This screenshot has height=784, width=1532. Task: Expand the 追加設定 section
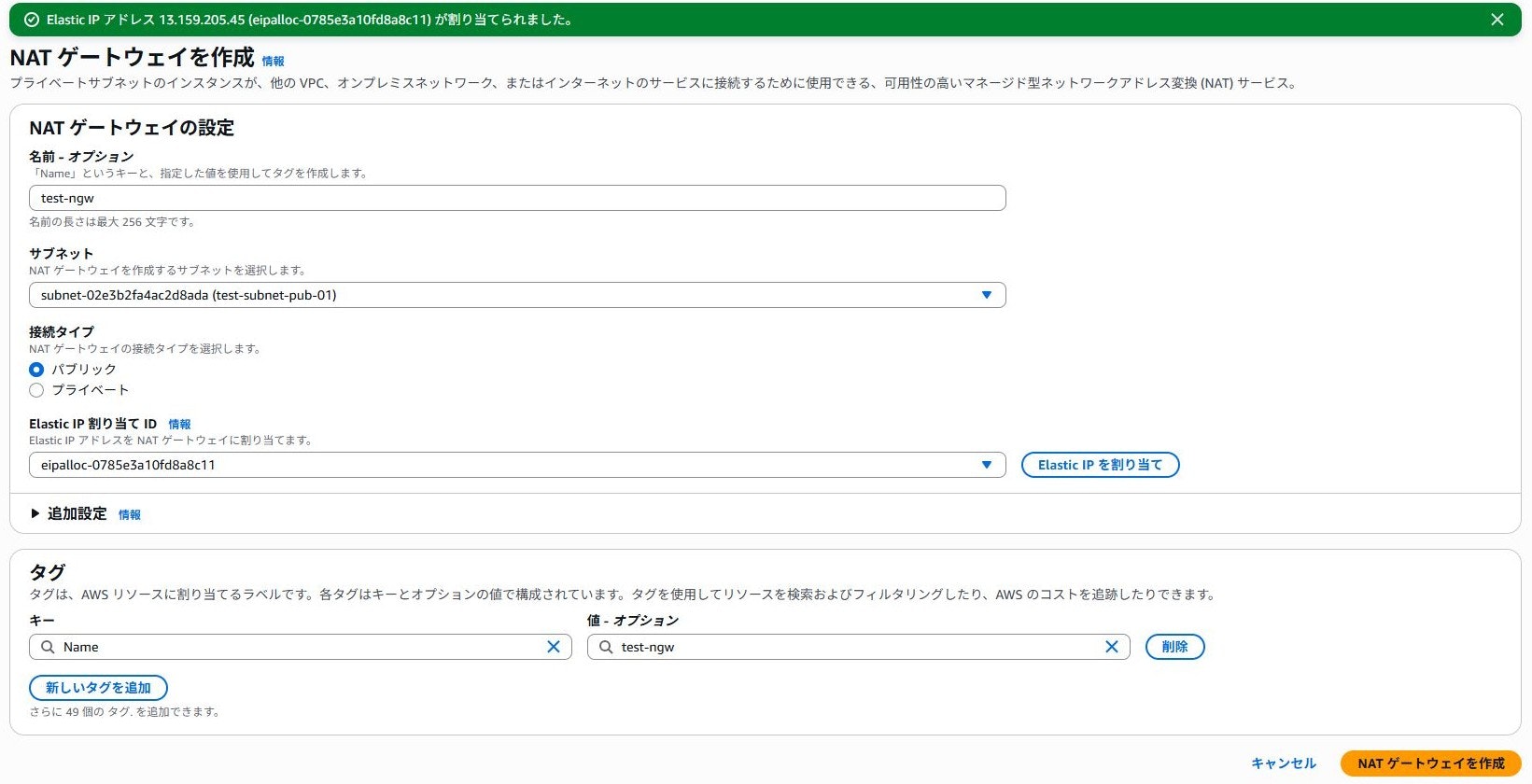(68, 513)
